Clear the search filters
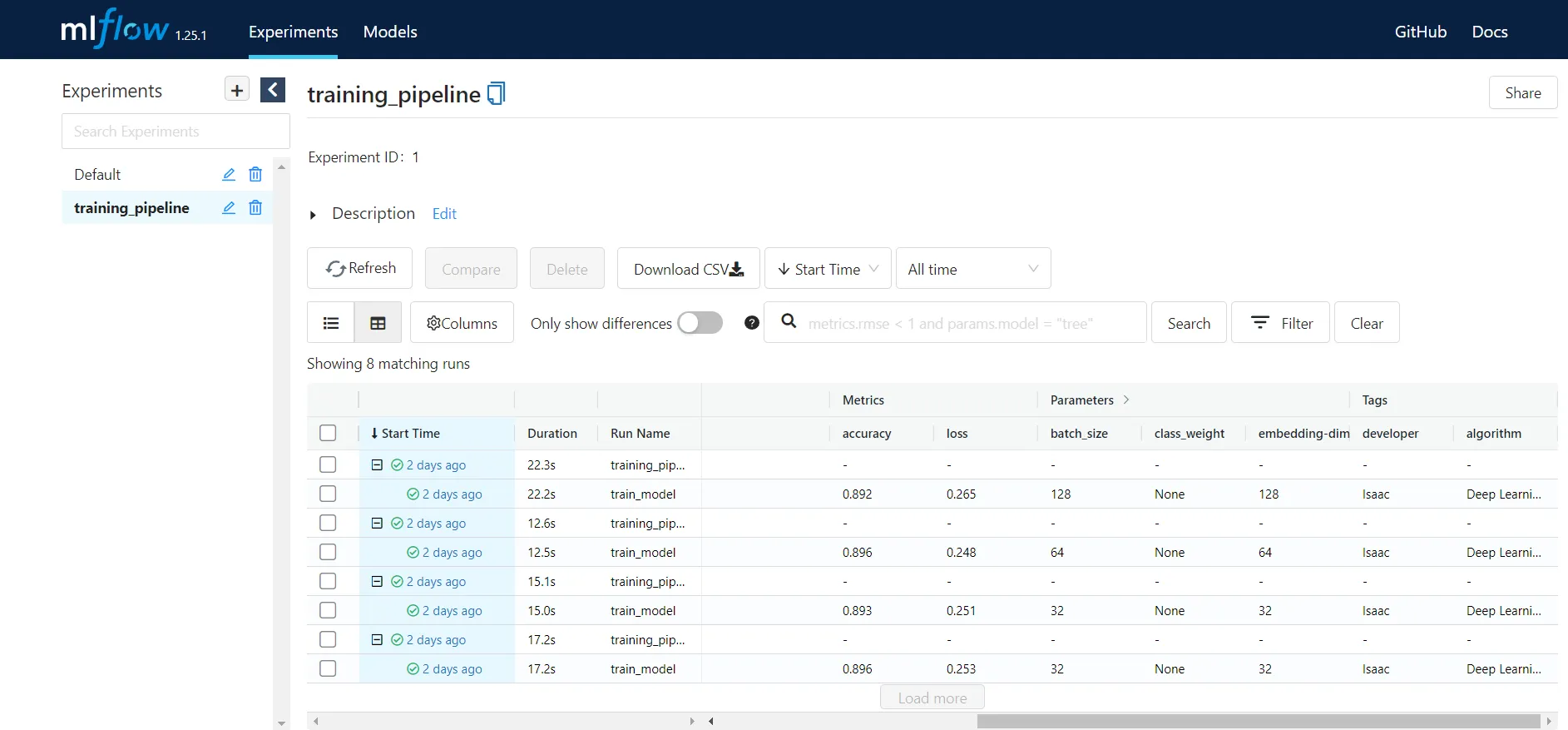 1367,323
